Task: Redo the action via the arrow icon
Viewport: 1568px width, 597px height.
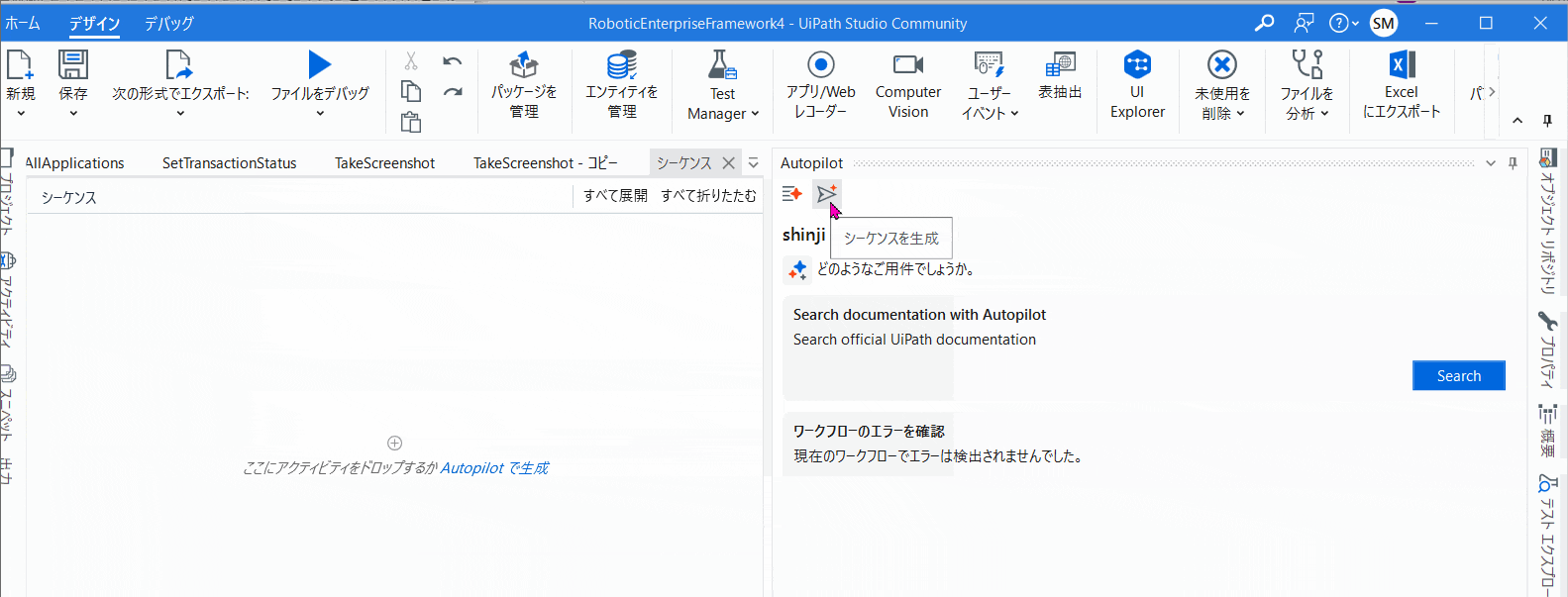Action: click(453, 92)
